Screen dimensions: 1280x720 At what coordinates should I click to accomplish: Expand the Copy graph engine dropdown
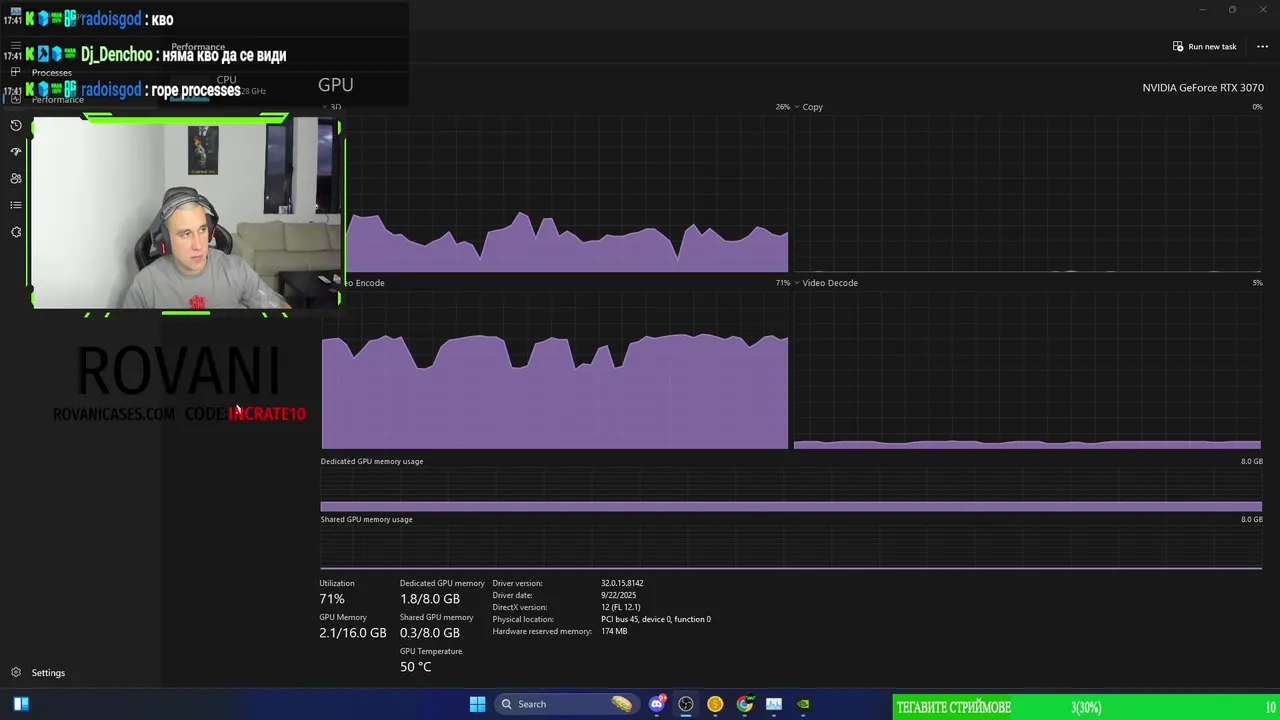798,107
